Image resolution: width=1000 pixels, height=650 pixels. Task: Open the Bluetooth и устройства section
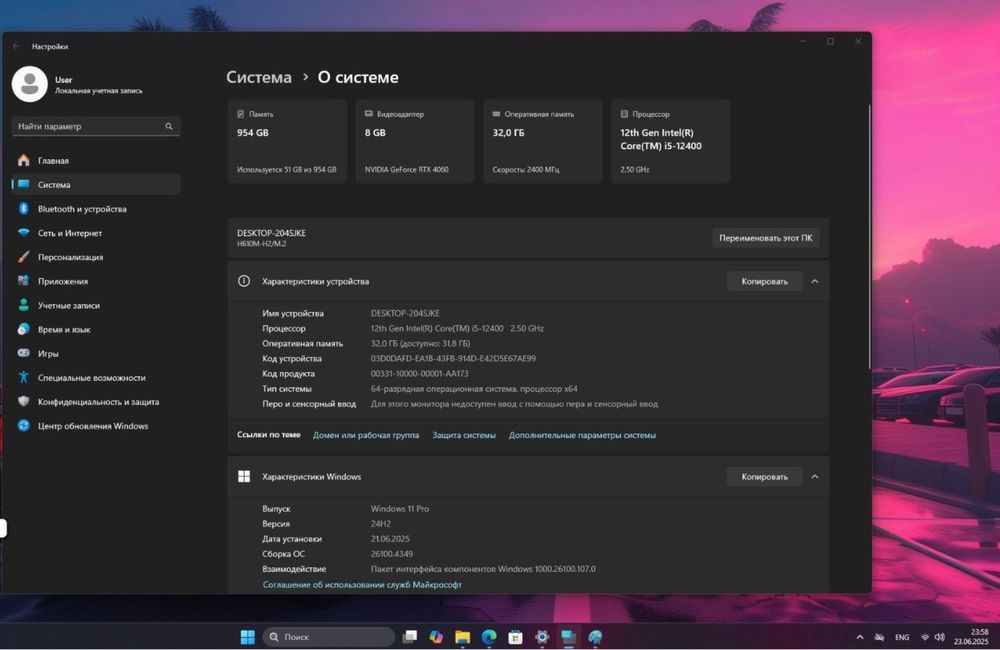(x=82, y=209)
